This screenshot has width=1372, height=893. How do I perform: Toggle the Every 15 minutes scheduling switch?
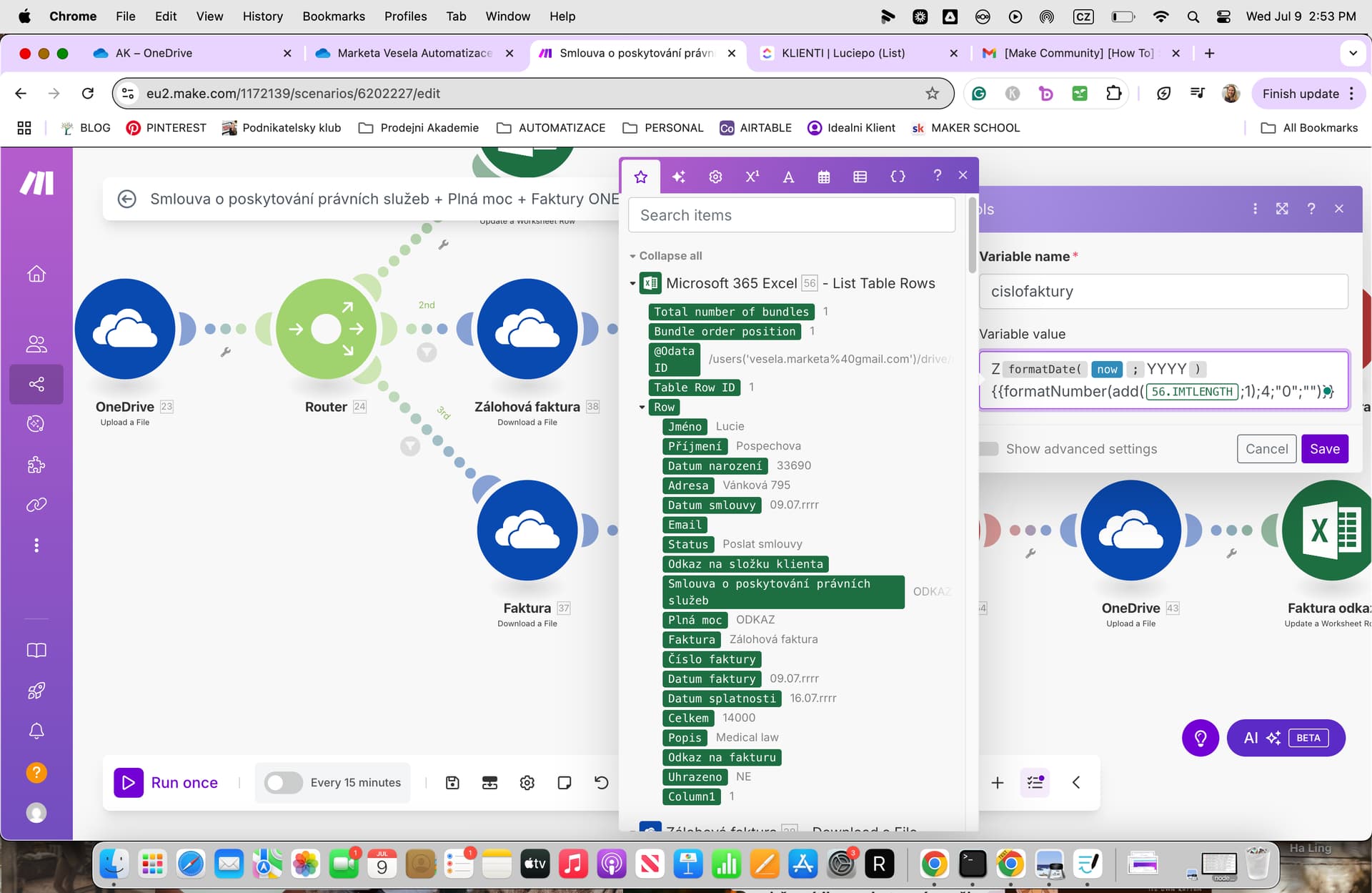coord(283,783)
